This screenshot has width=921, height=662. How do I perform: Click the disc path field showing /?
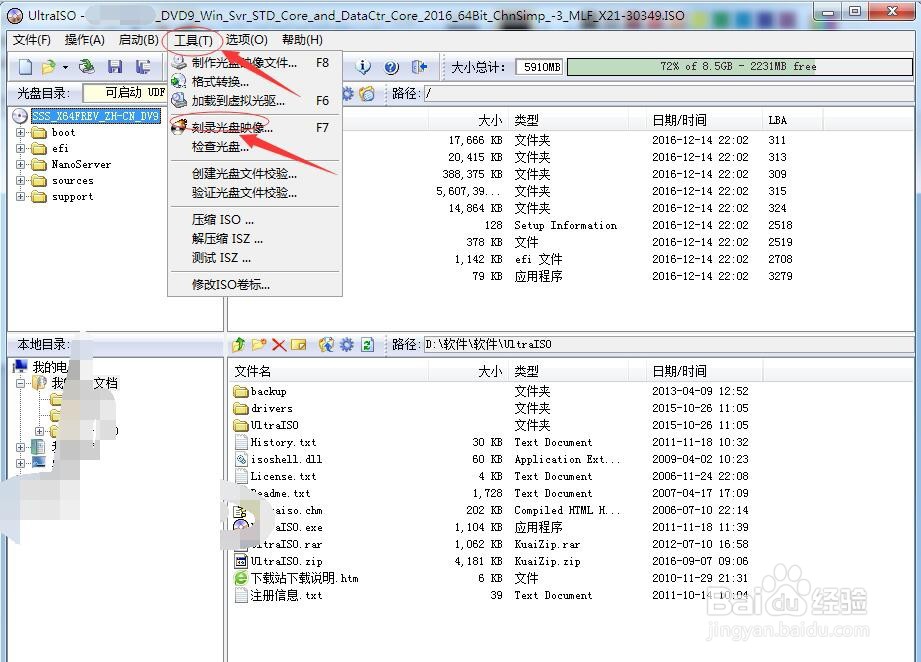[669, 93]
